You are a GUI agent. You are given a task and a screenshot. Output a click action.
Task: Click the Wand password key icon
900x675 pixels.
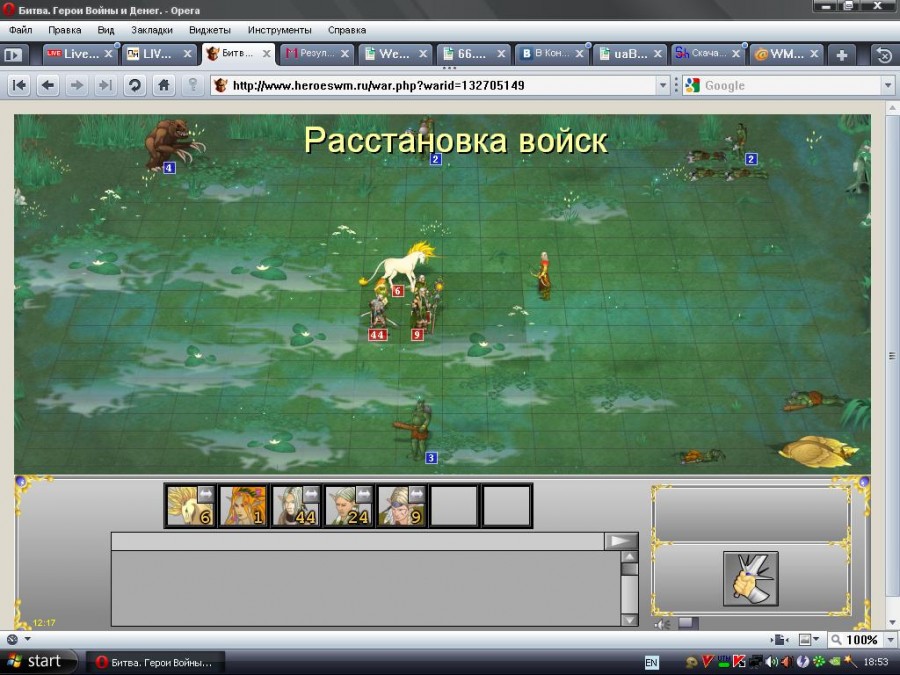[193, 86]
